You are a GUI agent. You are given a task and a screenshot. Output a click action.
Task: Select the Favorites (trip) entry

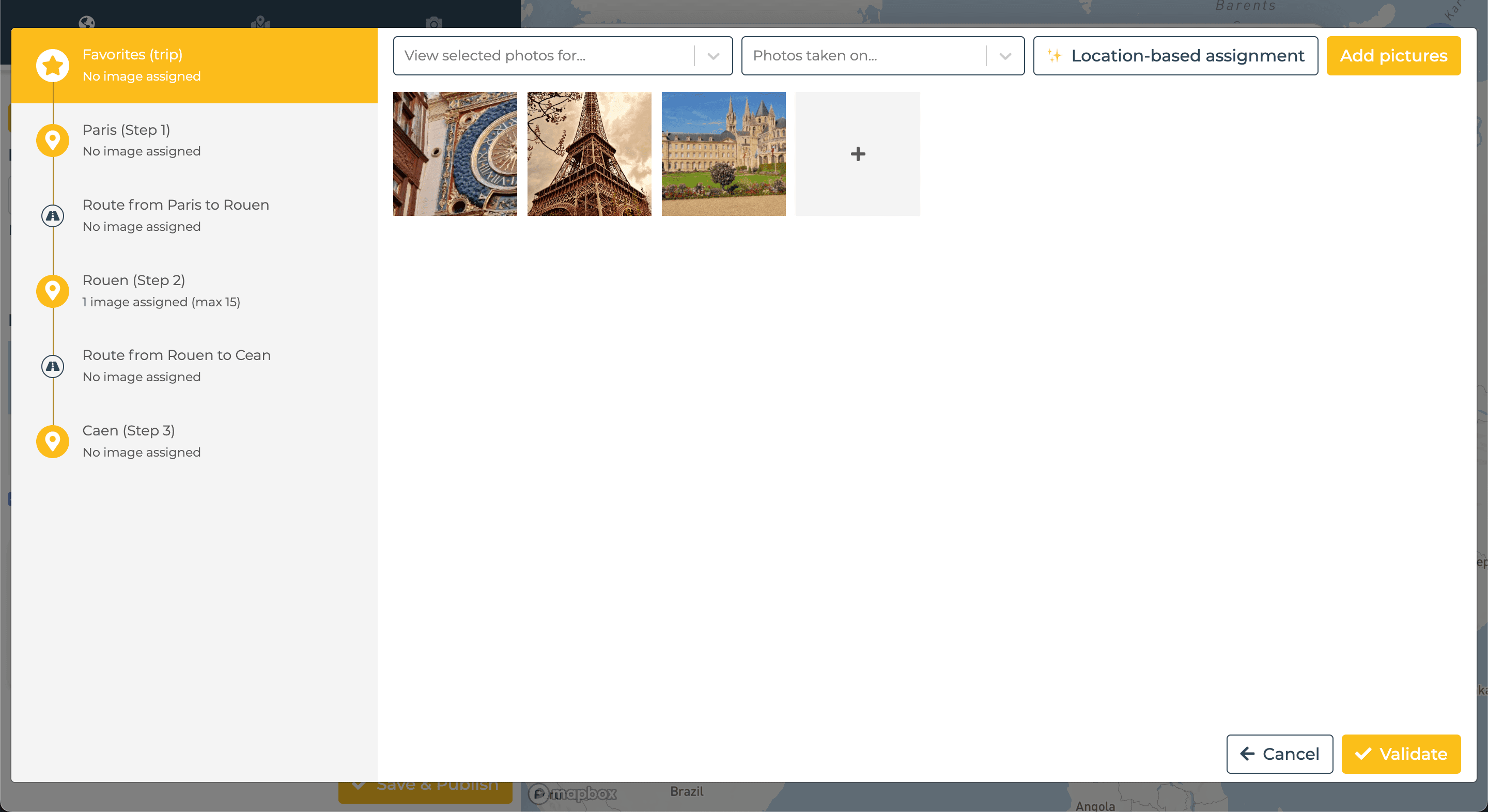(x=195, y=65)
